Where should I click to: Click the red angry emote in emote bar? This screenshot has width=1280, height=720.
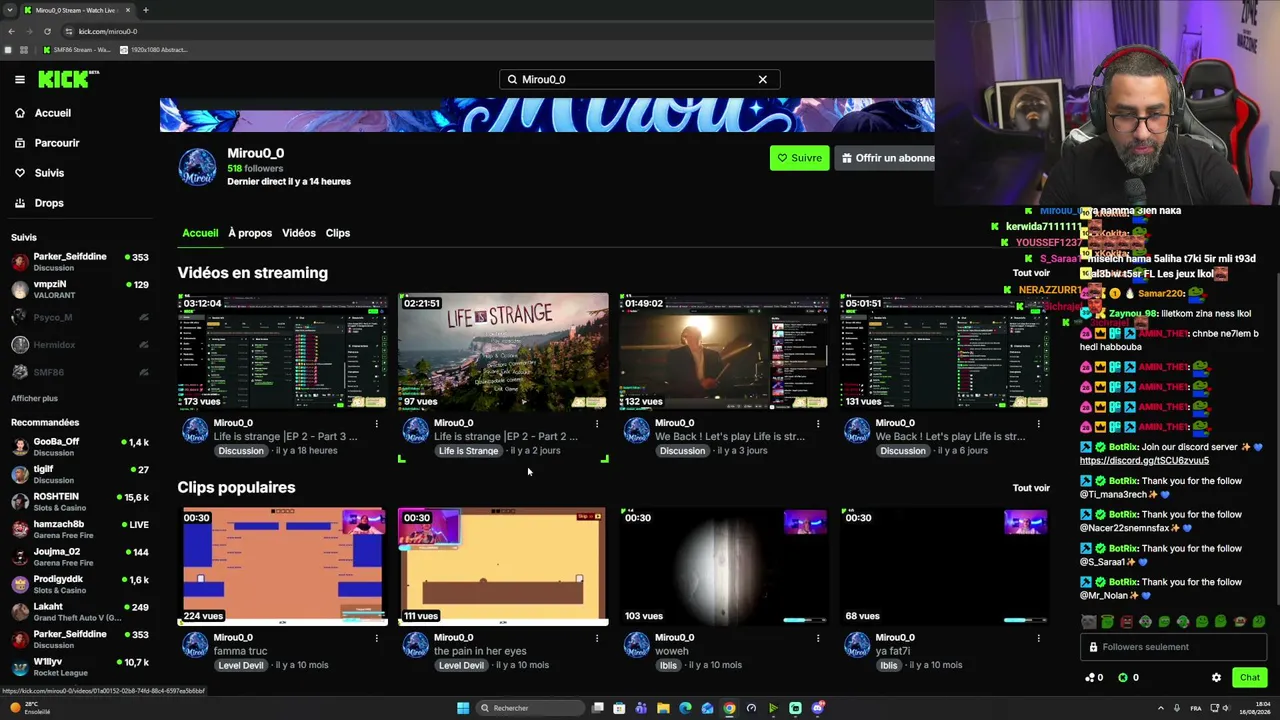point(1127,622)
